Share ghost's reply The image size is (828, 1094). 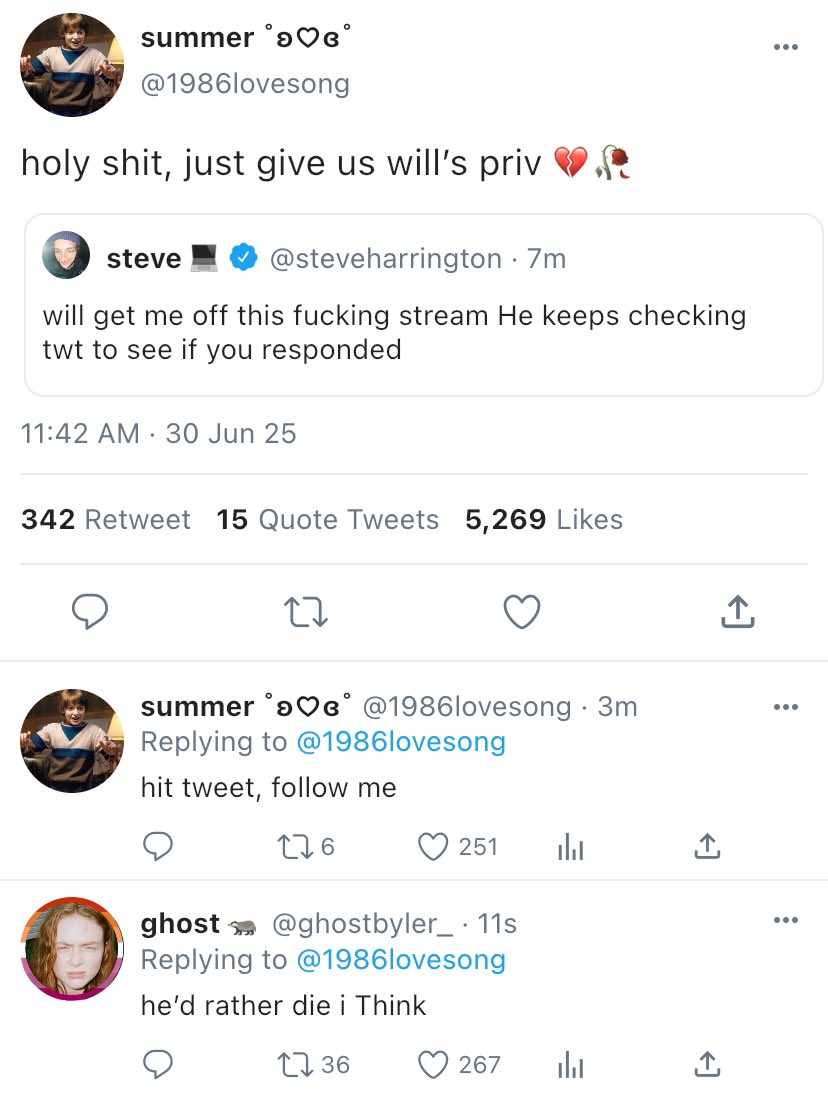click(706, 1065)
